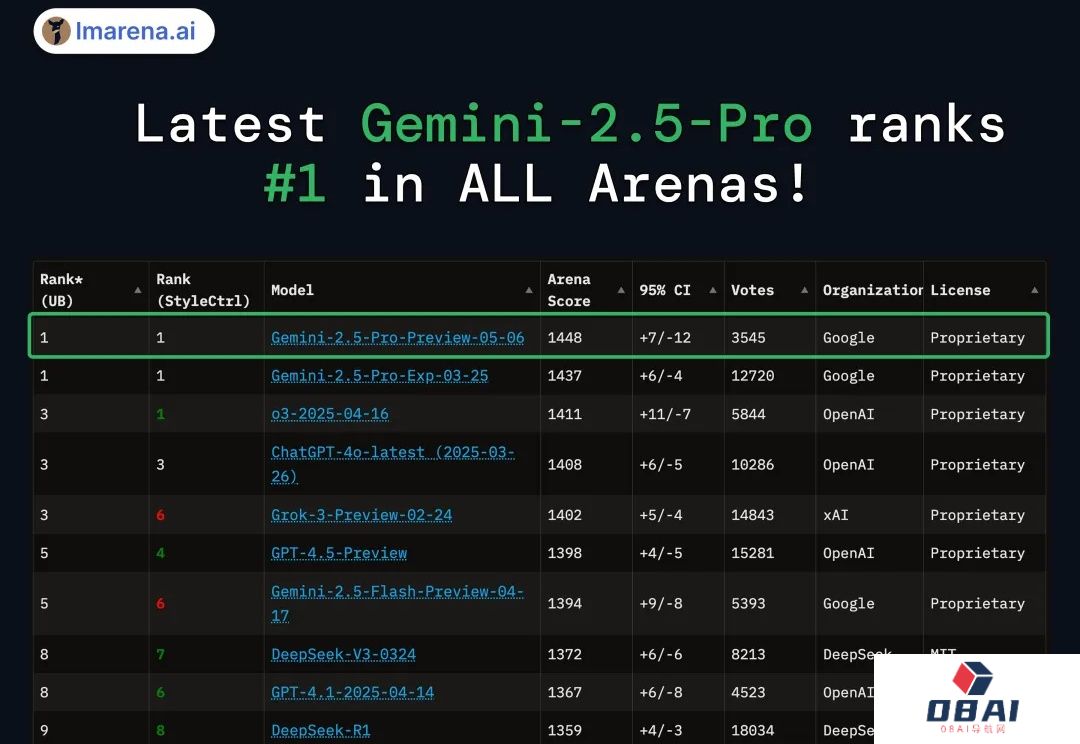1080x744 pixels.
Task: Sort by Votes column arrow
Action: tap(804, 290)
